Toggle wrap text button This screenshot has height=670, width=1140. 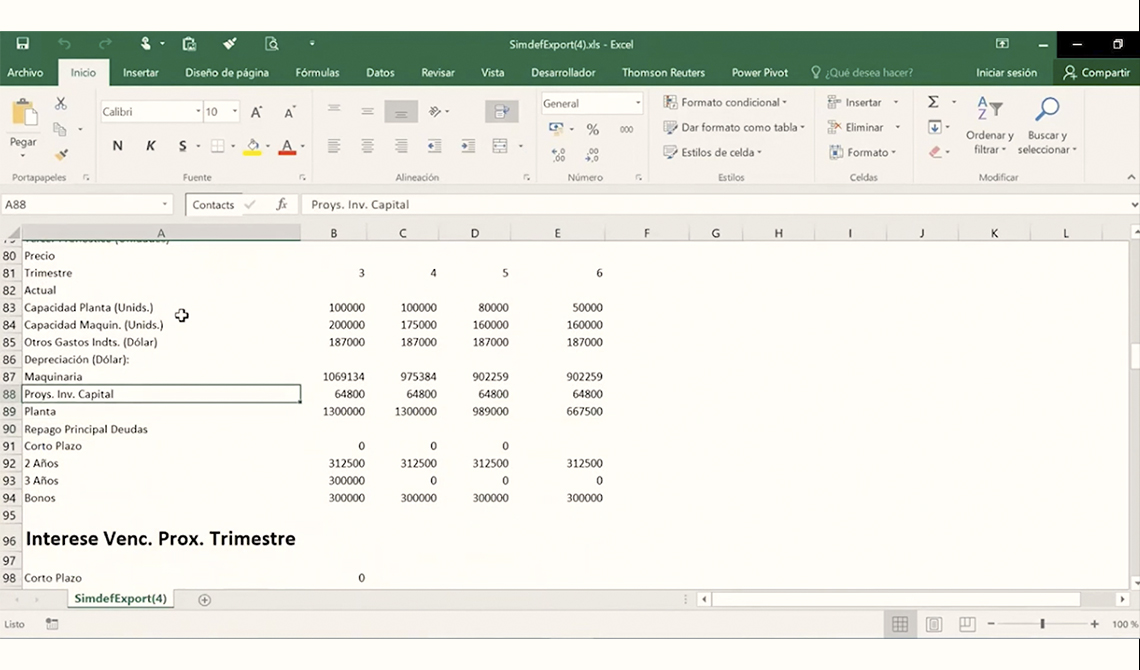click(x=502, y=111)
